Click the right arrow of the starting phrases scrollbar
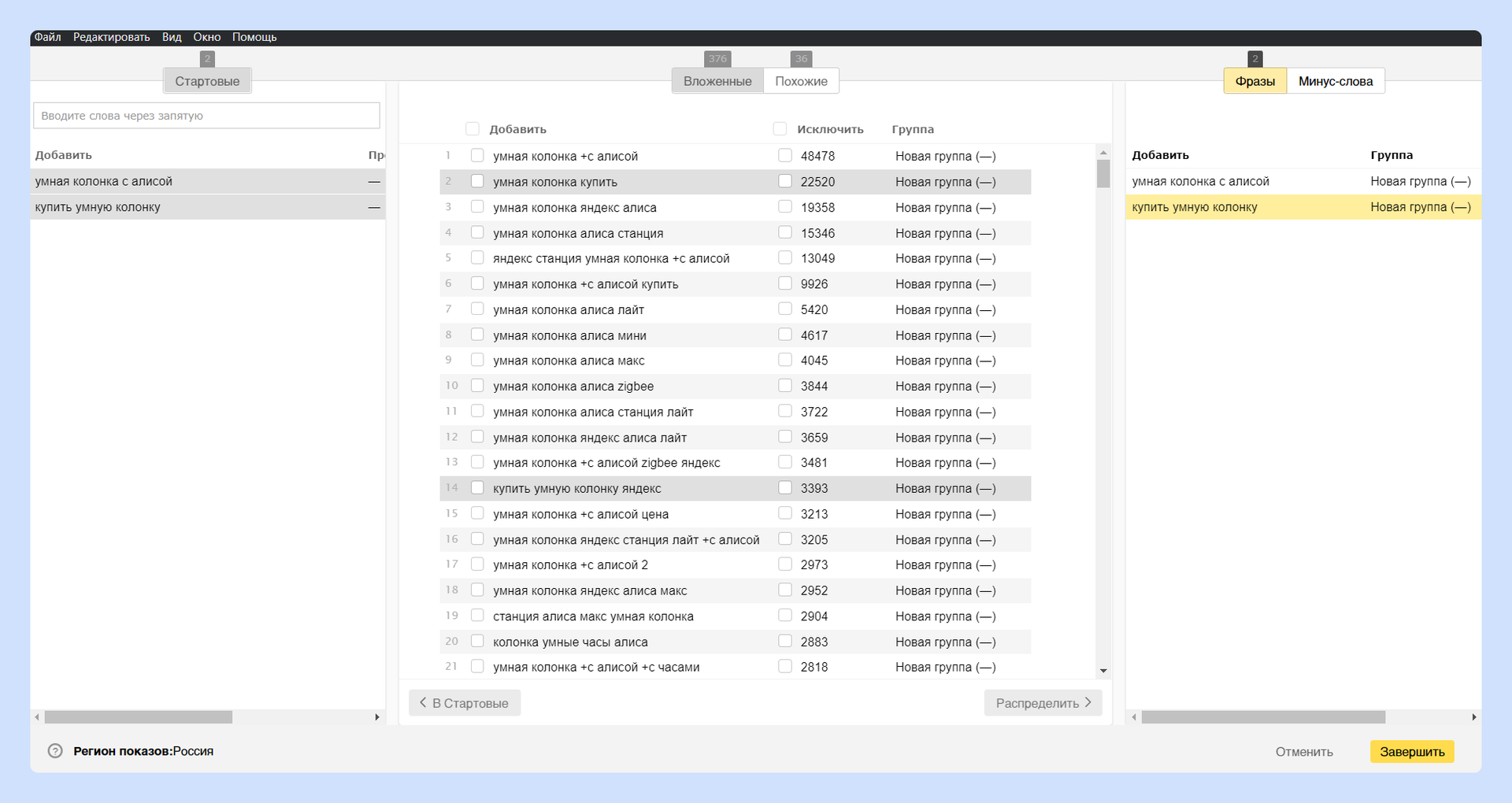Image resolution: width=1512 pixels, height=803 pixels. tap(377, 717)
